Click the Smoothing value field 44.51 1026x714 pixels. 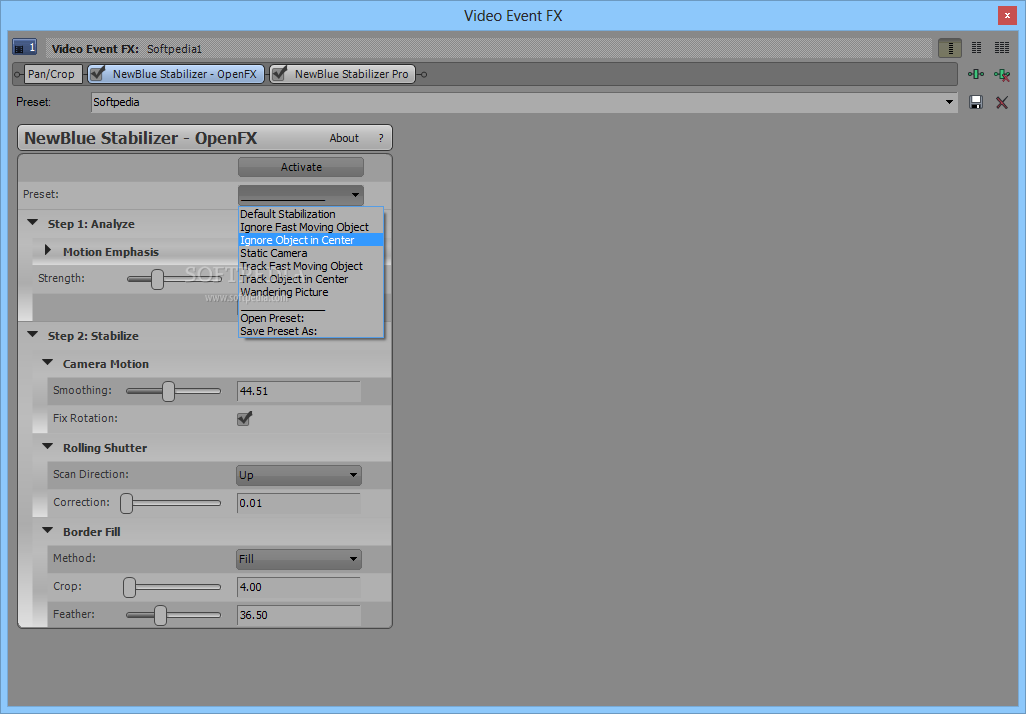(298, 391)
